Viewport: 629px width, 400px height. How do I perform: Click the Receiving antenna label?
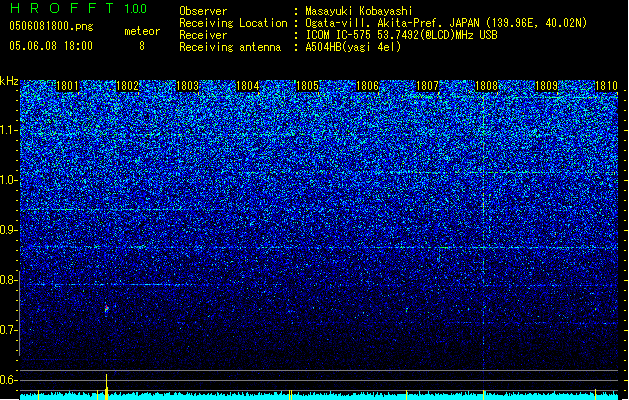pyautogui.click(x=230, y=47)
